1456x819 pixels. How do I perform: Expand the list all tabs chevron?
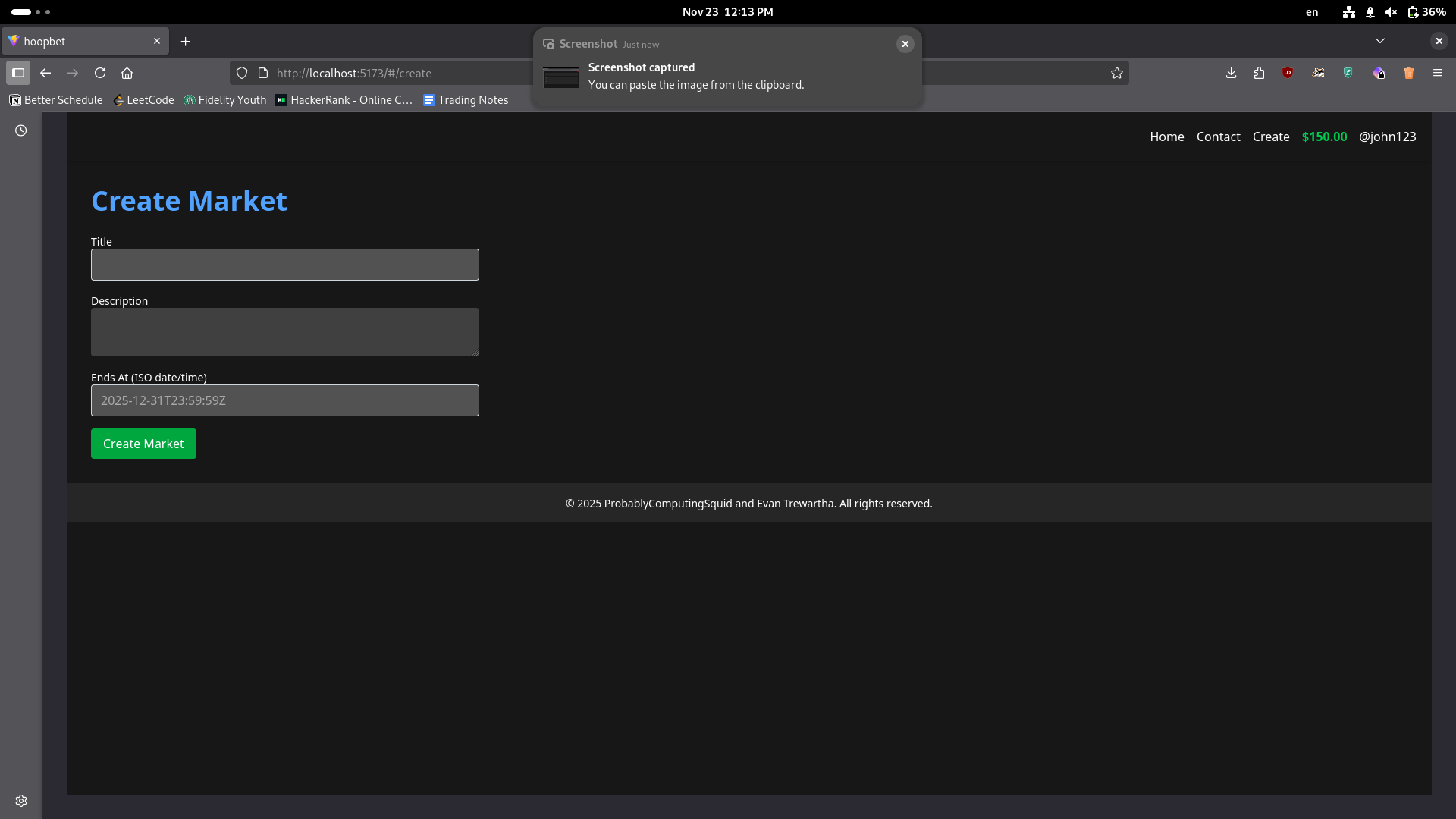pos(1380,41)
